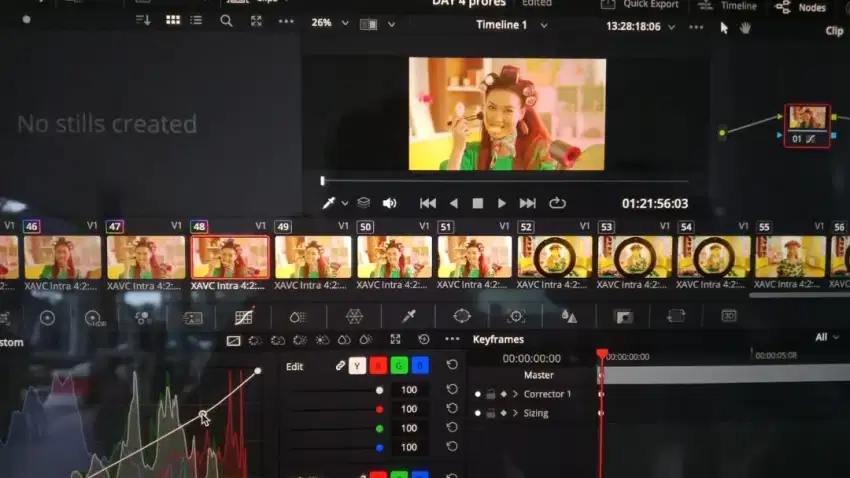
Task: Open the Key palette icon
Action: pyautogui.click(x=623, y=316)
